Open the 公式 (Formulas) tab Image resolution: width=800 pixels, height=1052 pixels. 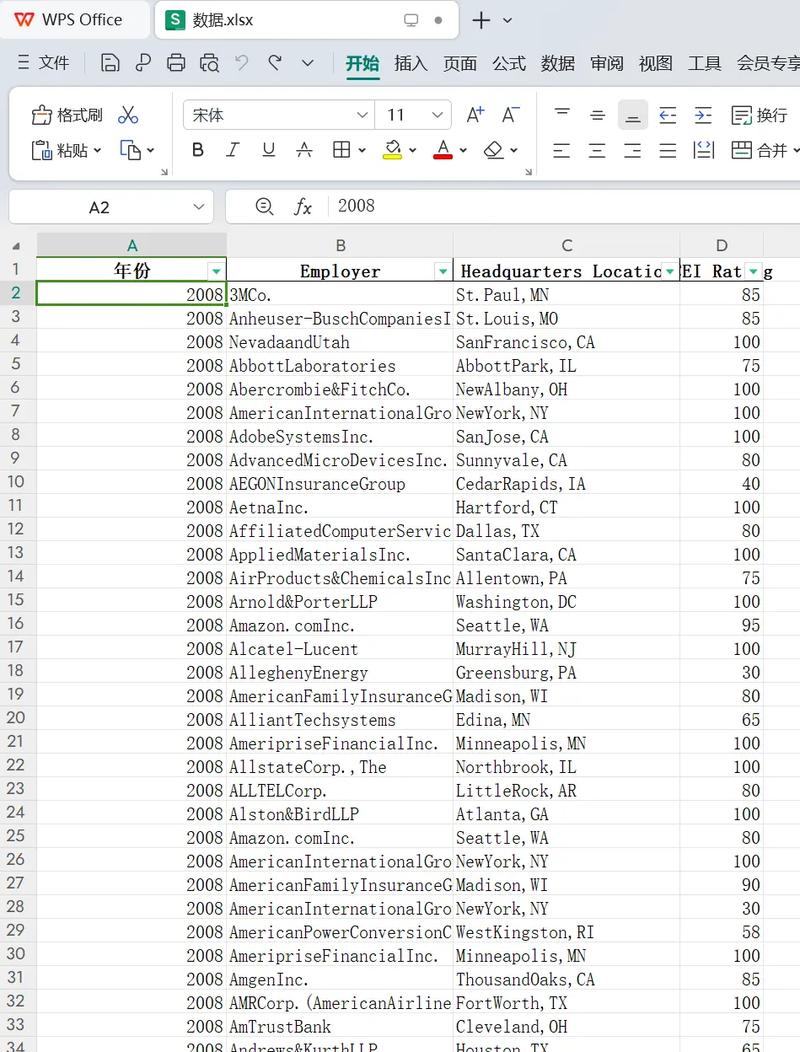point(508,63)
